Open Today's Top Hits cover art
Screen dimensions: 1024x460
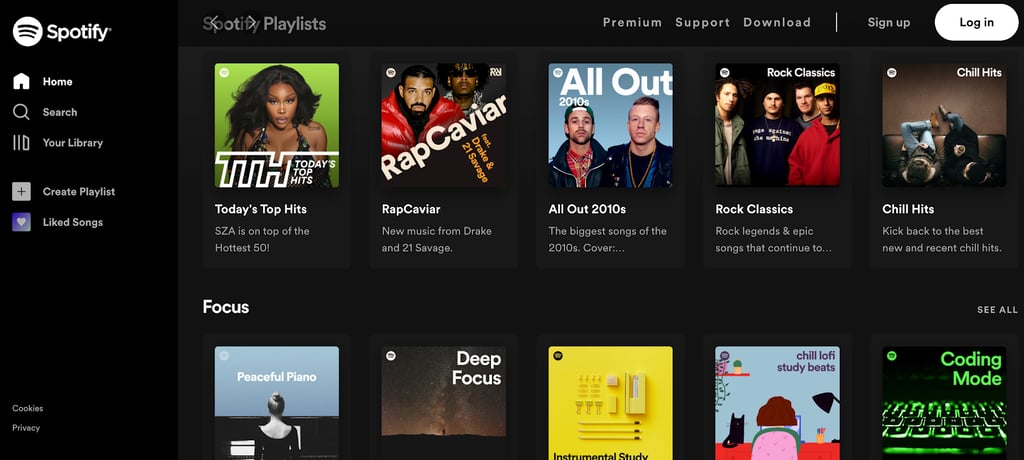(x=277, y=125)
